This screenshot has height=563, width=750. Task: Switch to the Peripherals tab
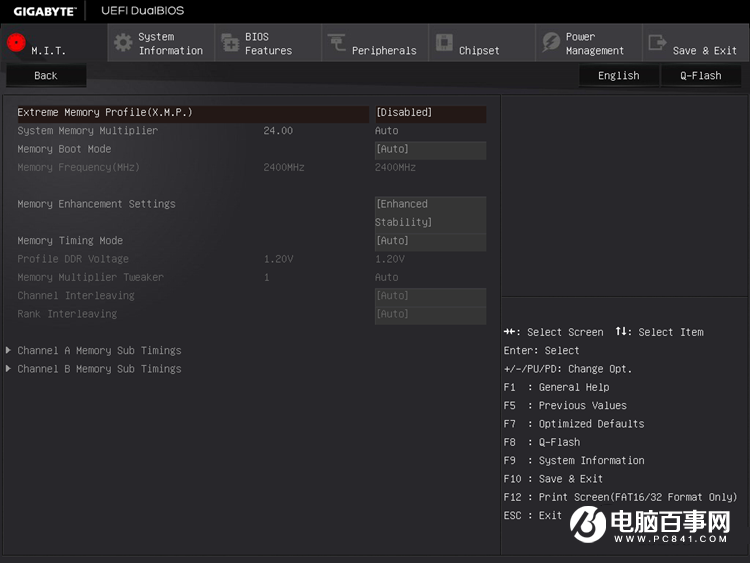tap(383, 50)
